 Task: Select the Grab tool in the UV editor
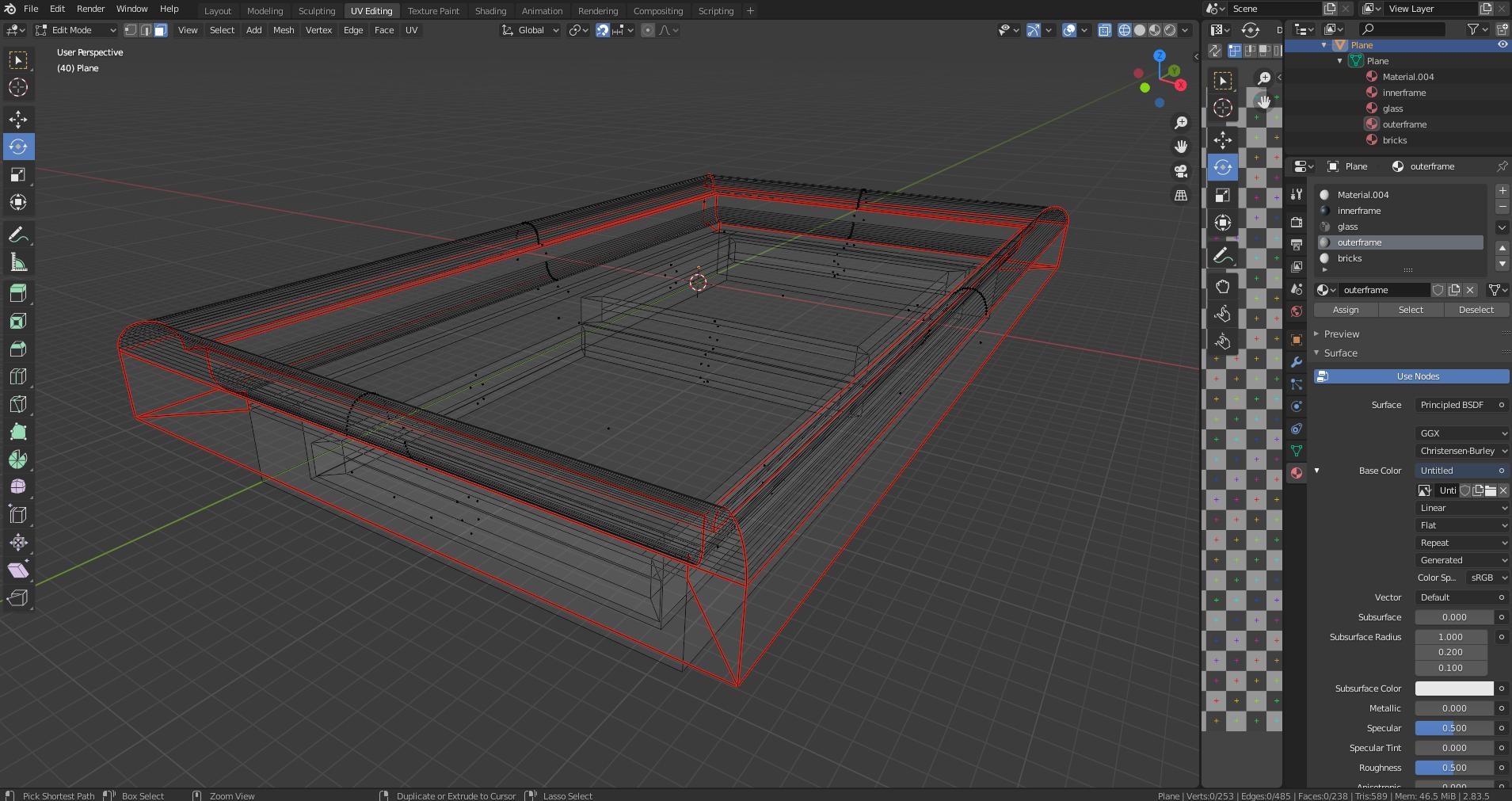click(1222, 286)
